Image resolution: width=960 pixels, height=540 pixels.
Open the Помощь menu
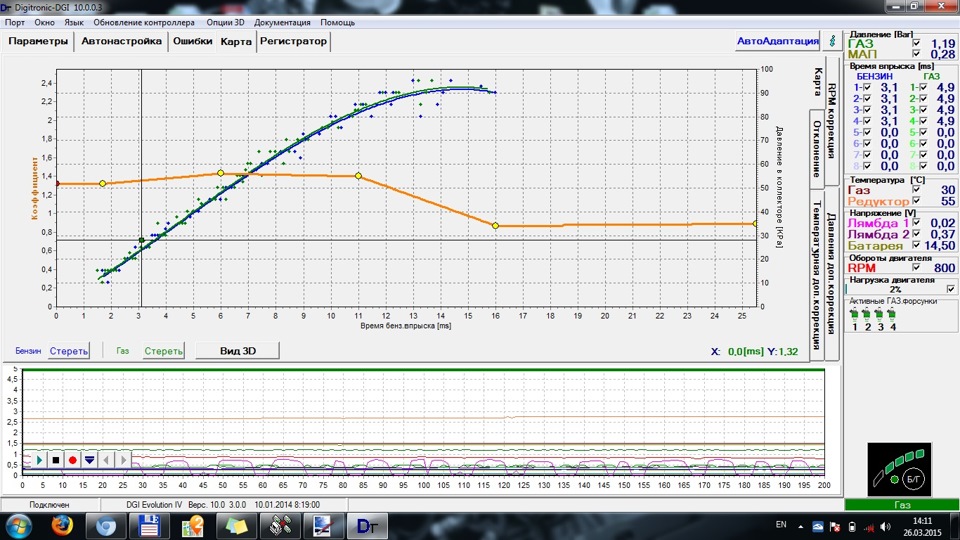pyautogui.click(x=337, y=23)
